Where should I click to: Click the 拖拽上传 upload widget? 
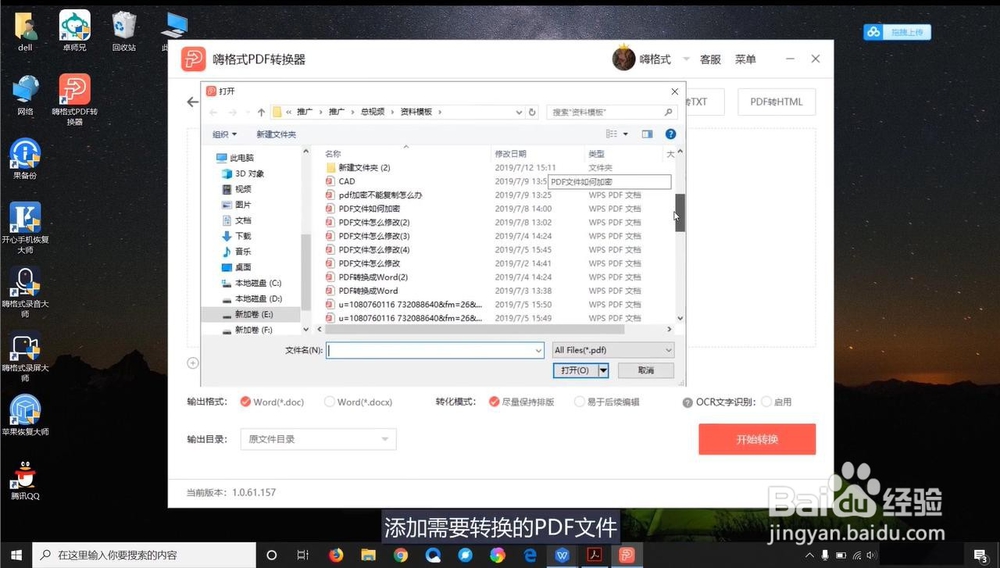click(x=897, y=32)
